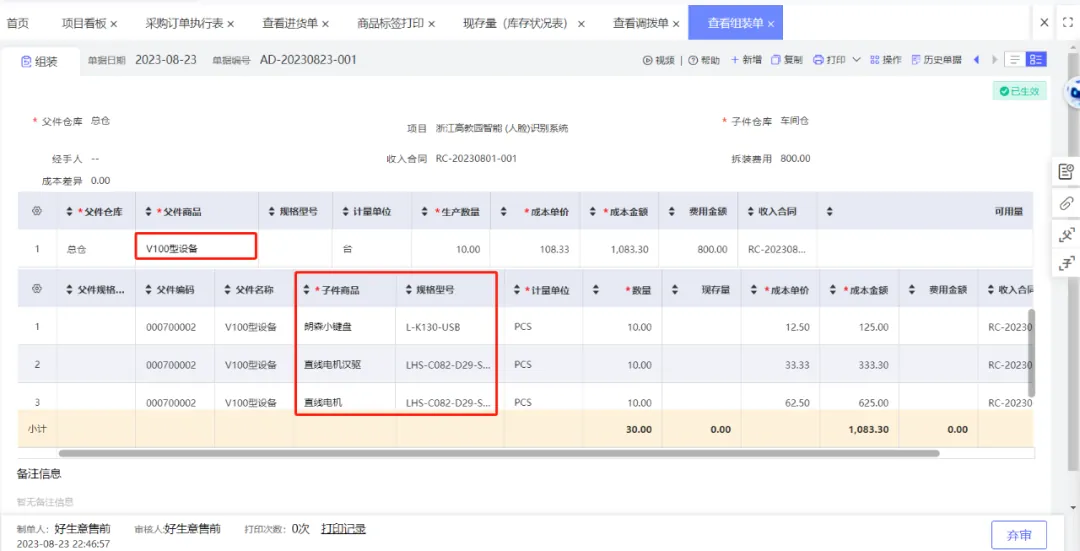
Task: Switch to the 现存量 (库存状况表) tab
Action: click(524, 23)
